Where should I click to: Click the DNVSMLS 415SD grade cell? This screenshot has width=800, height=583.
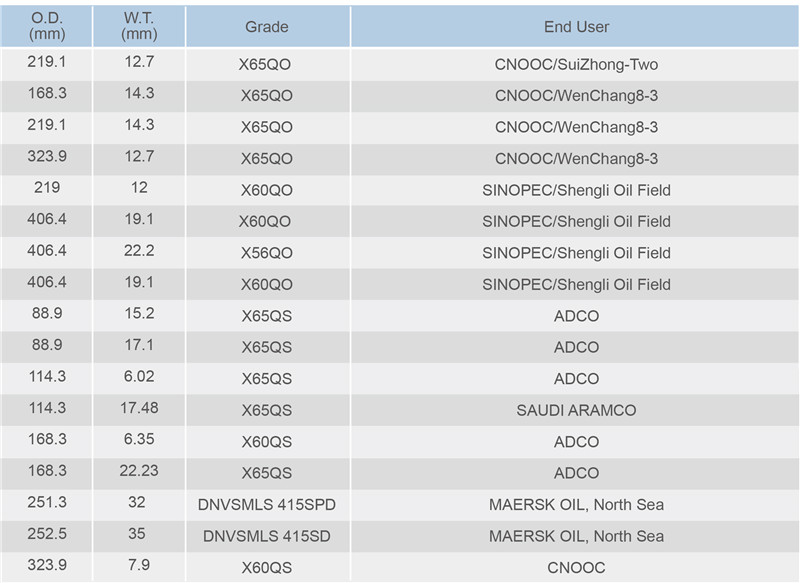click(268, 536)
